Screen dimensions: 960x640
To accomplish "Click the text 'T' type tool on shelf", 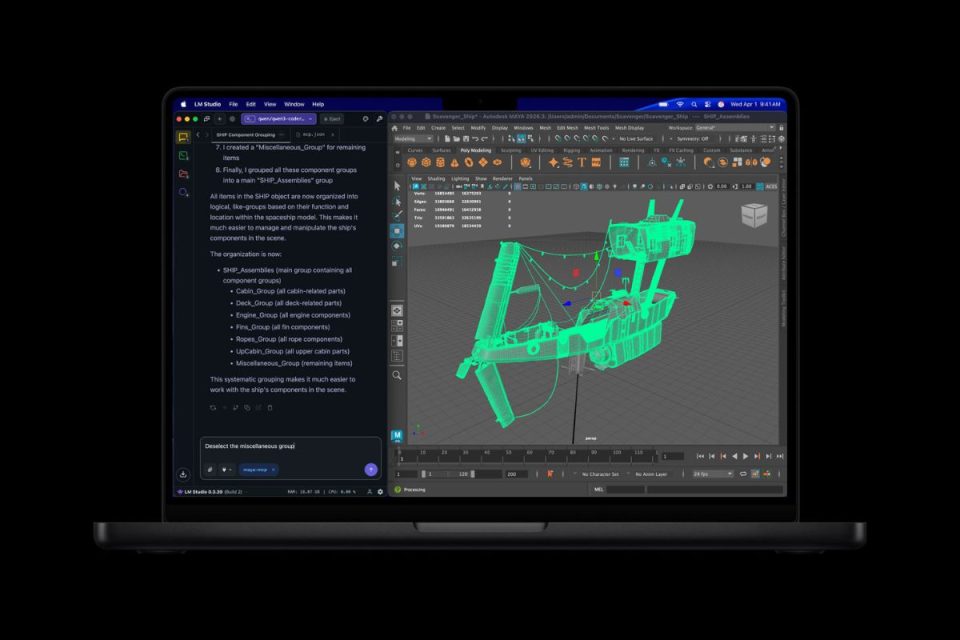I will [581, 162].
